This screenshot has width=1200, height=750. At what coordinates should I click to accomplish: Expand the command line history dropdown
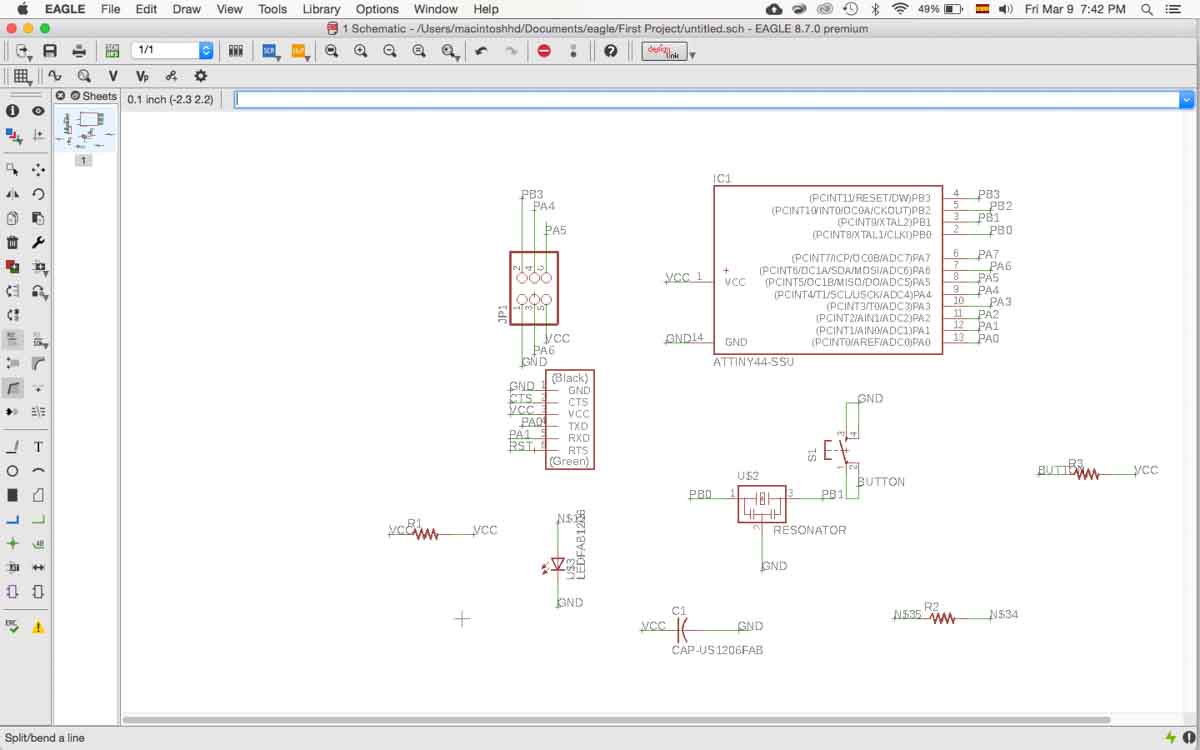[x=1187, y=100]
